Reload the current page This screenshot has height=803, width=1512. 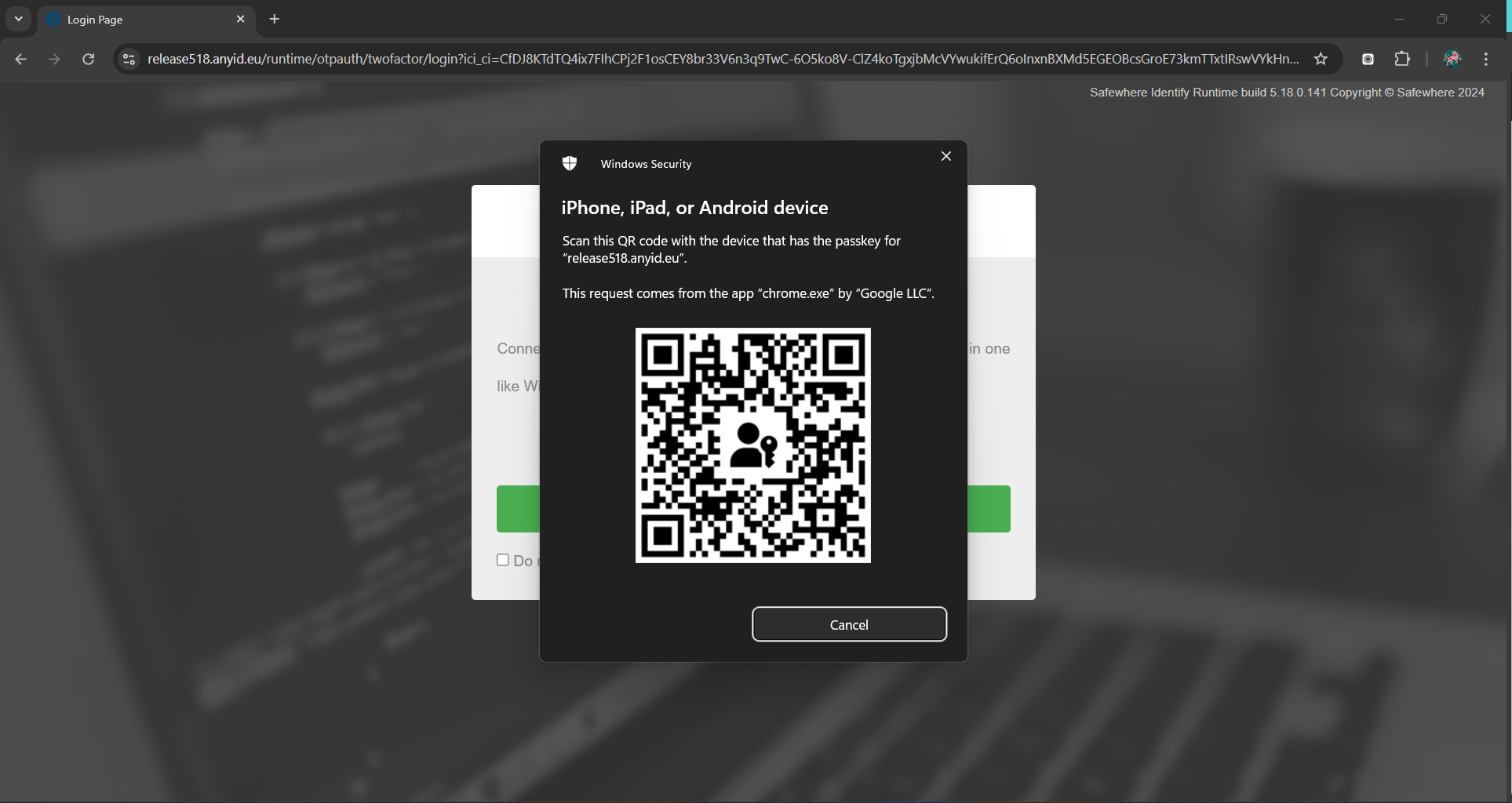click(x=89, y=59)
